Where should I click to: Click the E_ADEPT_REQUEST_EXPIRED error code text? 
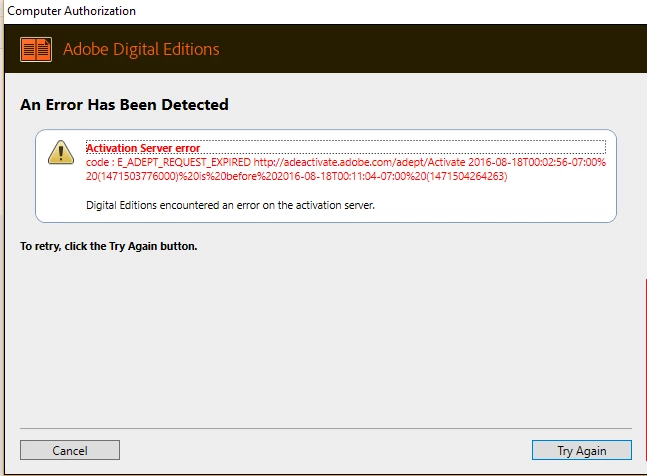coord(184,162)
